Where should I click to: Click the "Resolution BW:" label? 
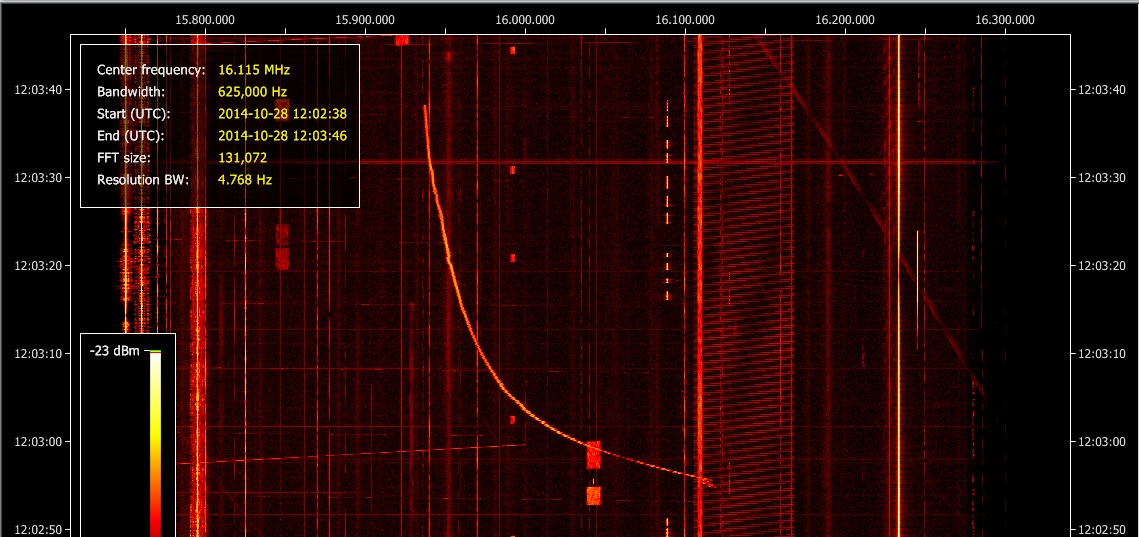tap(142, 179)
